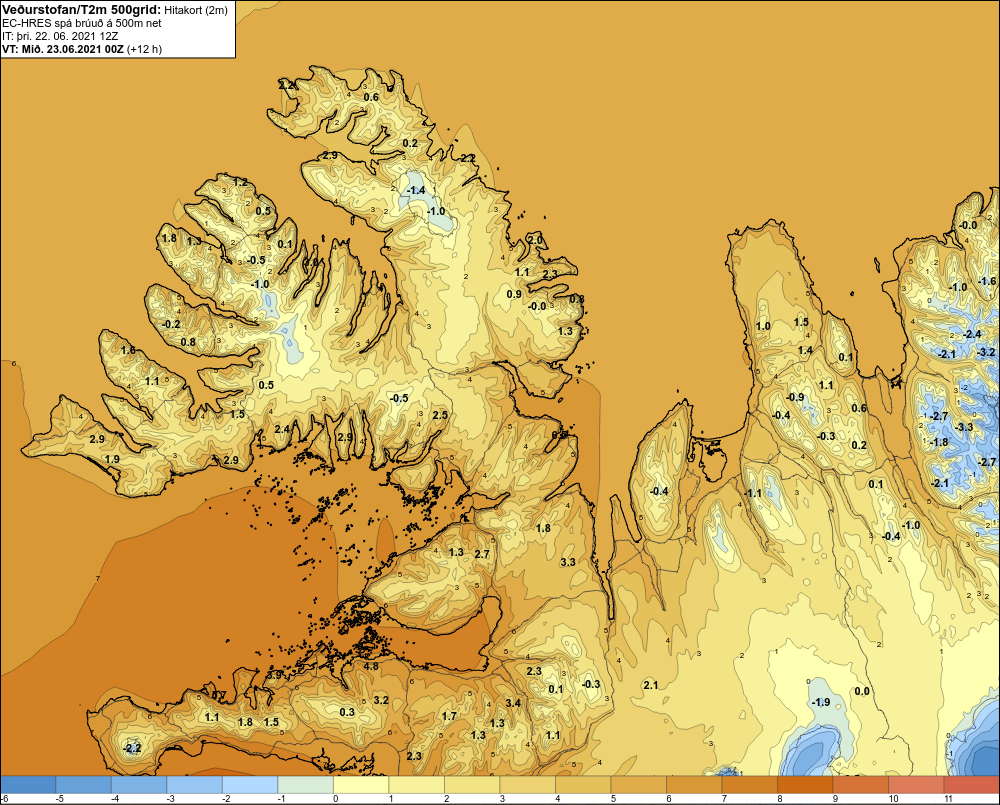1000x805 pixels.
Task: Select legend swatch between 3 and 4
Action: tap(527, 785)
